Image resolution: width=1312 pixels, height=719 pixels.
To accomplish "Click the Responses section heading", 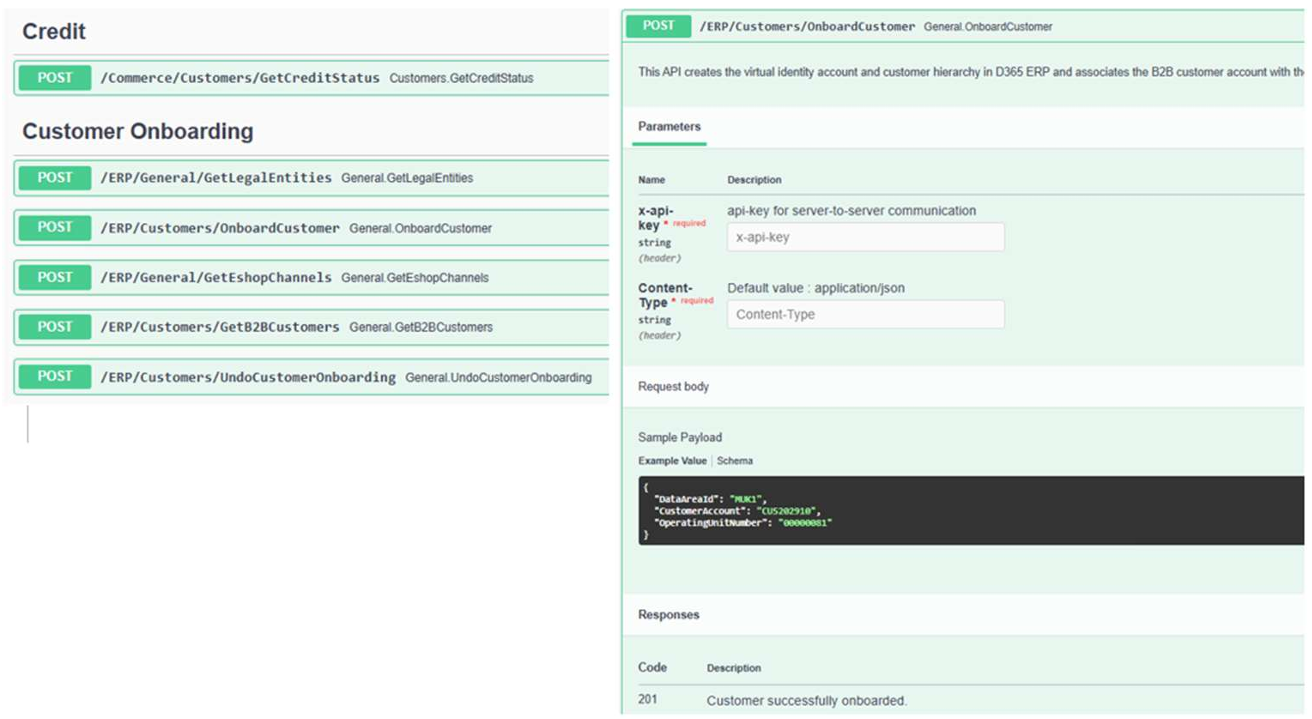I will pos(668,615).
